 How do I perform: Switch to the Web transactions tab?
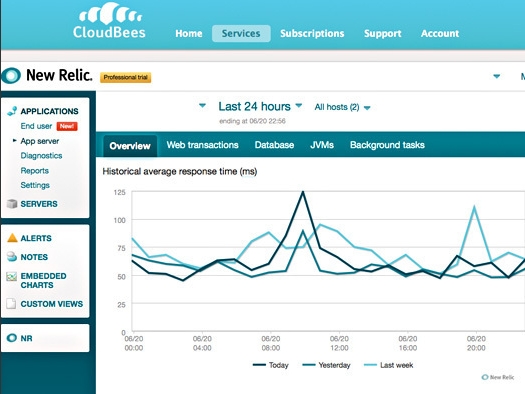203,145
